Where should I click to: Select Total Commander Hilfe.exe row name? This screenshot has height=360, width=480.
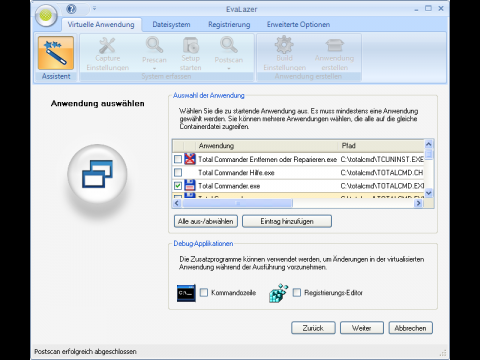236,173
